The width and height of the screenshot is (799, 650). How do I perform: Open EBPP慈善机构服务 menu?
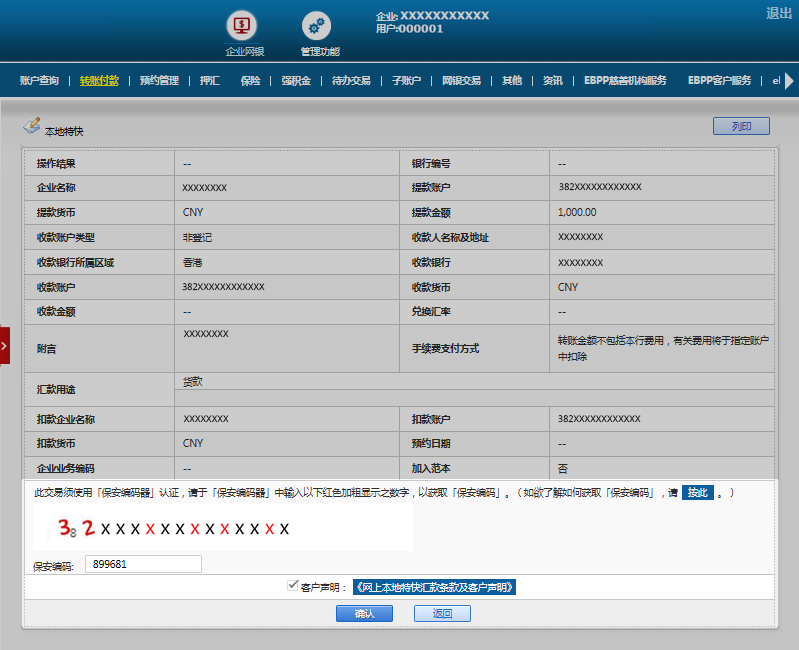click(625, 81)
